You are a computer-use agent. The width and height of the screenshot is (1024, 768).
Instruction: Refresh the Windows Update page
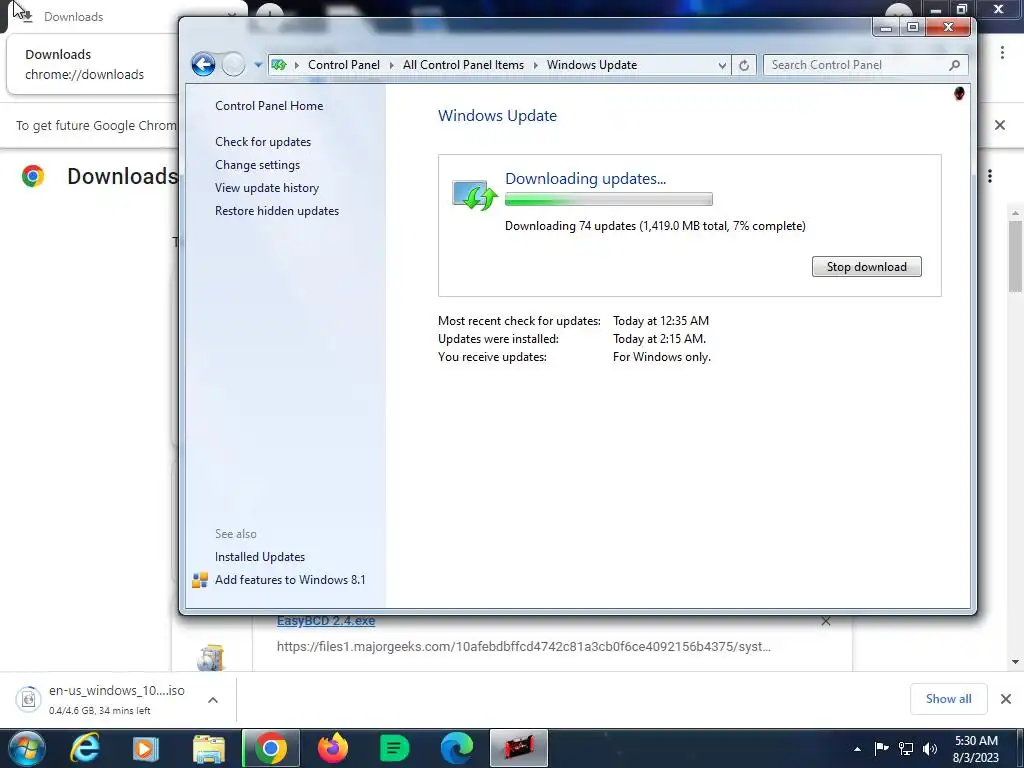point(744,65)
